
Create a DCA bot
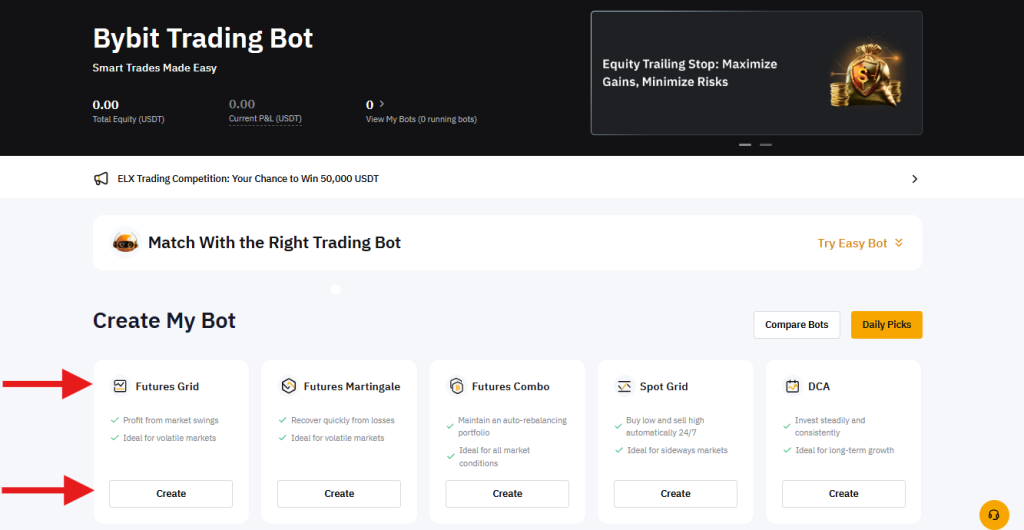(x=844, y=493)
